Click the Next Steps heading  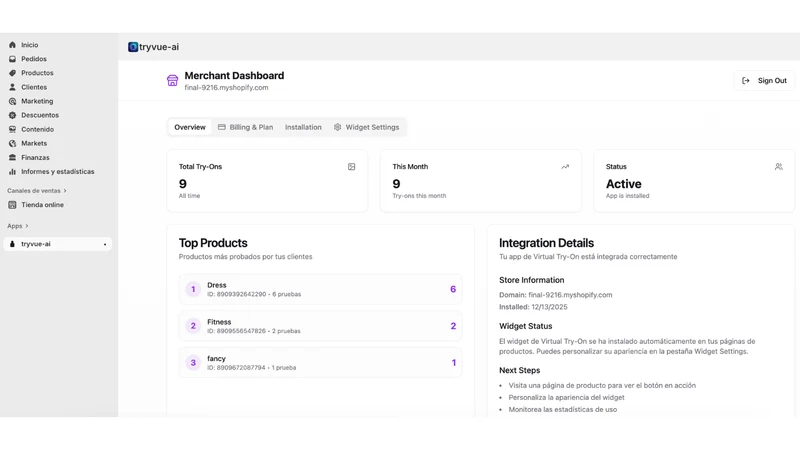[x=519, y=370]
